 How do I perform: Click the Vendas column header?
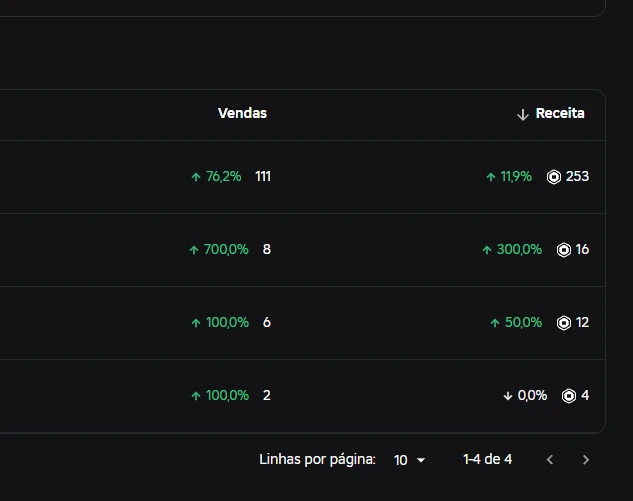point(242,113)
